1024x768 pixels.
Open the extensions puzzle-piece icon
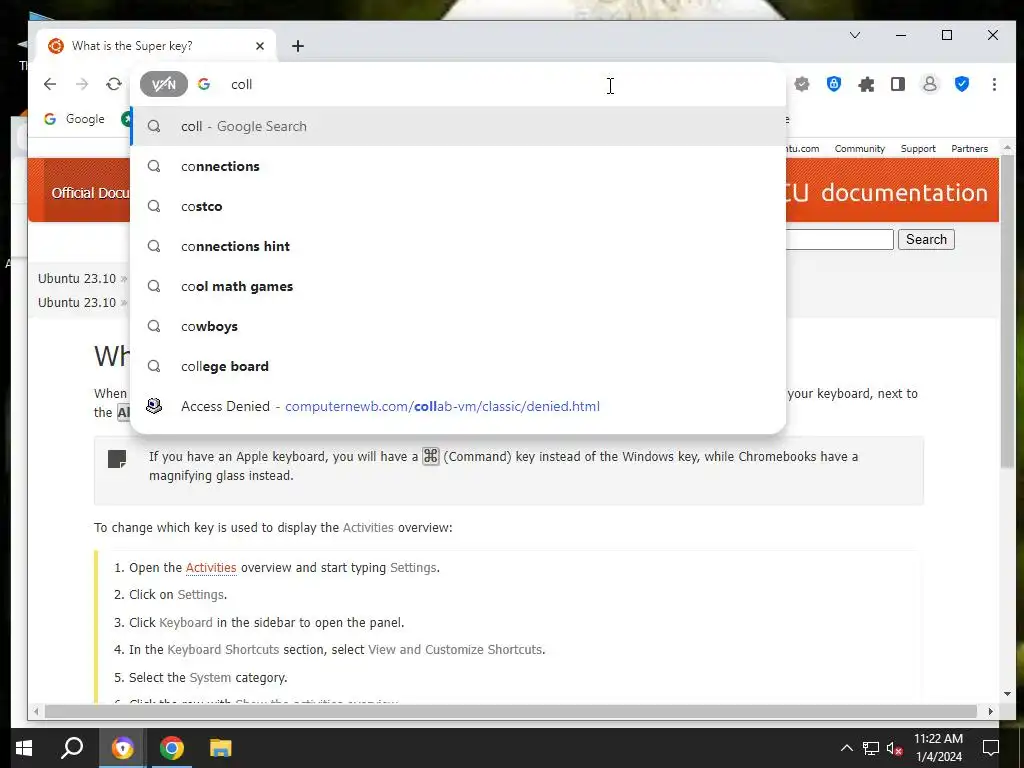coord(866,84)
